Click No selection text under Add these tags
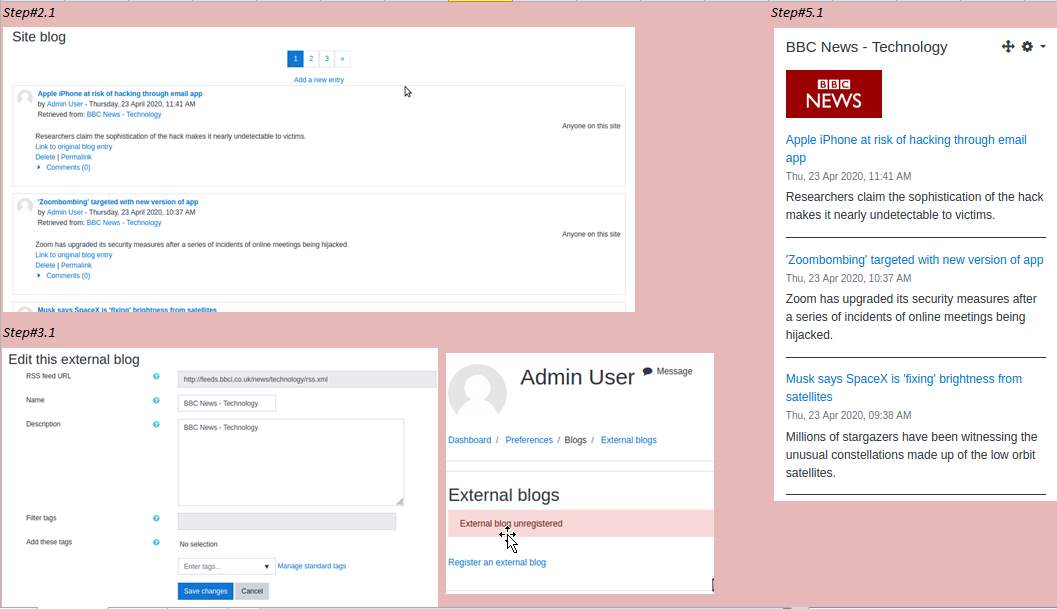The width and height of the screenshot is (1057, 609). tap(198, 544)
